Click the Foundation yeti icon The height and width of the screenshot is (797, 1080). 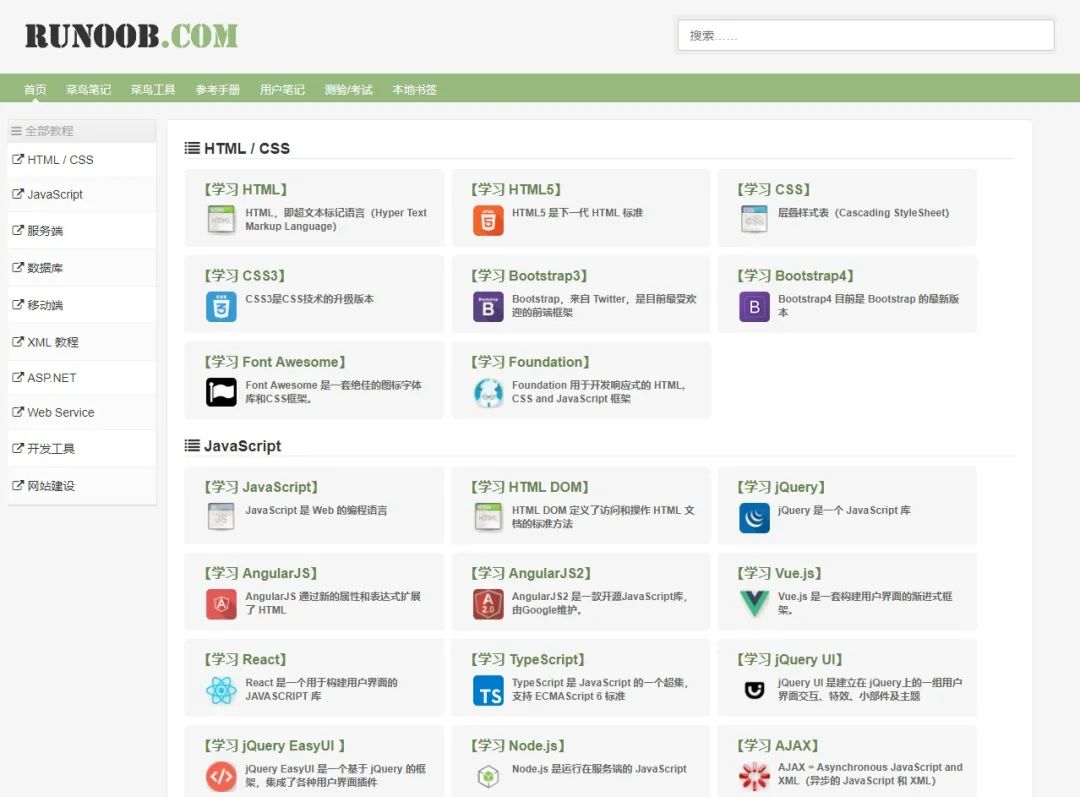488,393
